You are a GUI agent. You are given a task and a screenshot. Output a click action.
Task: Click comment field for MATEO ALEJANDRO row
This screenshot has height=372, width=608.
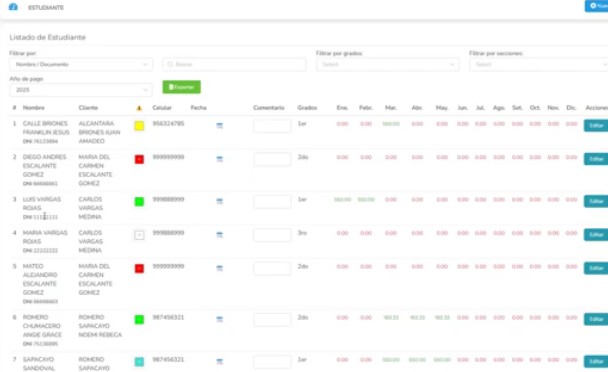click(x=272, y=268)
